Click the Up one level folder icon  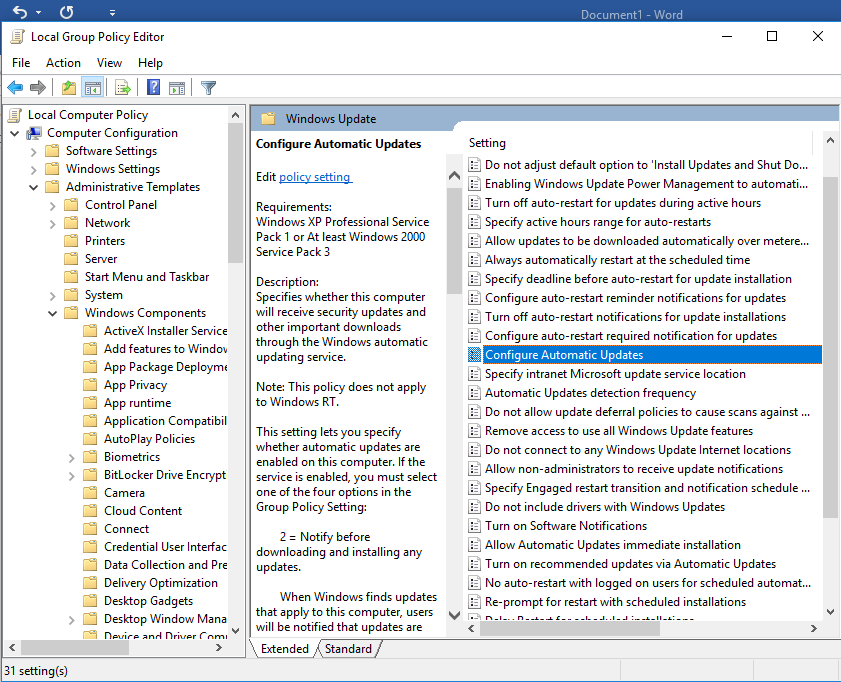tap(69, 87)
